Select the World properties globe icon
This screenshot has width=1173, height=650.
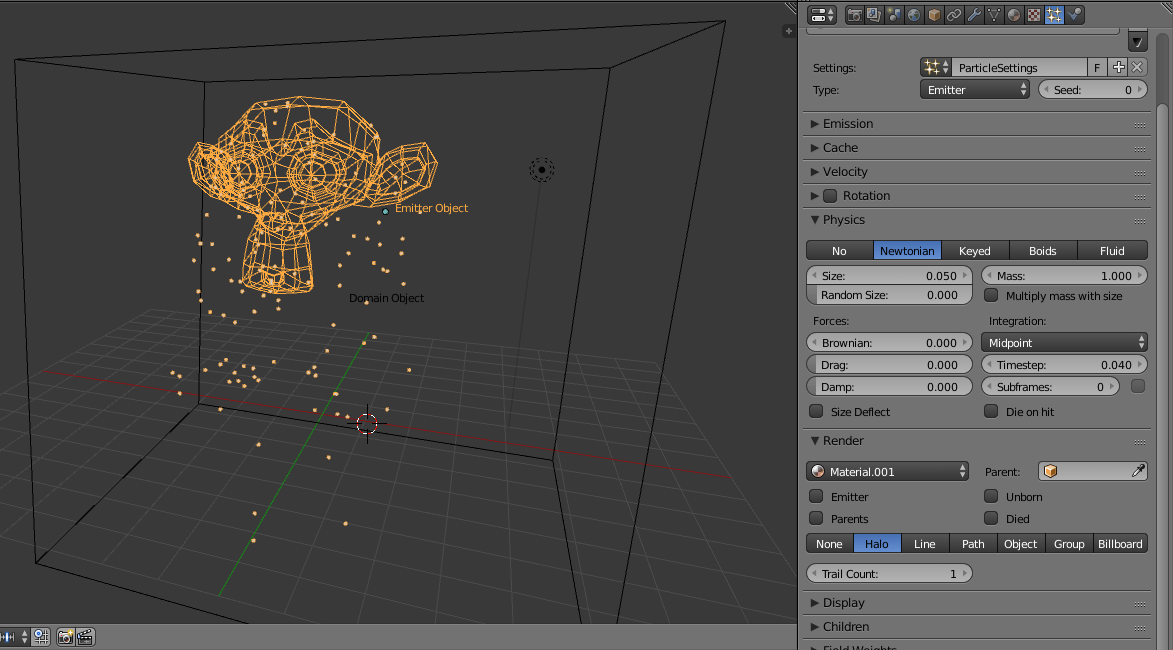913,14
